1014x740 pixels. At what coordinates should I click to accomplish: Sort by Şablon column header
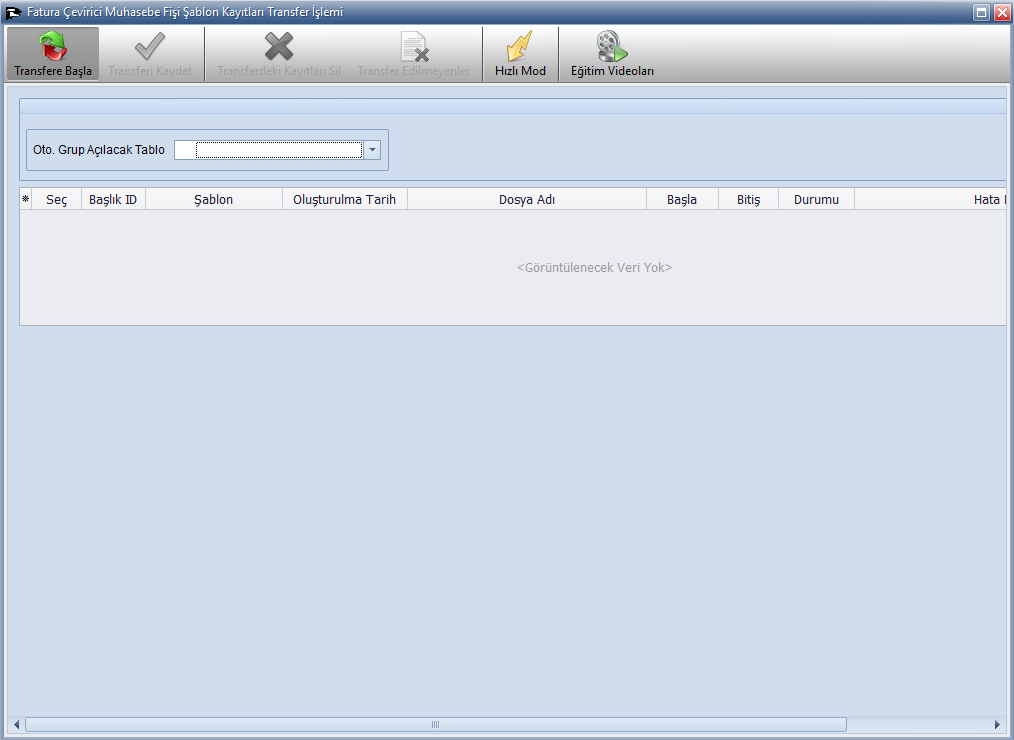point(214,199)
